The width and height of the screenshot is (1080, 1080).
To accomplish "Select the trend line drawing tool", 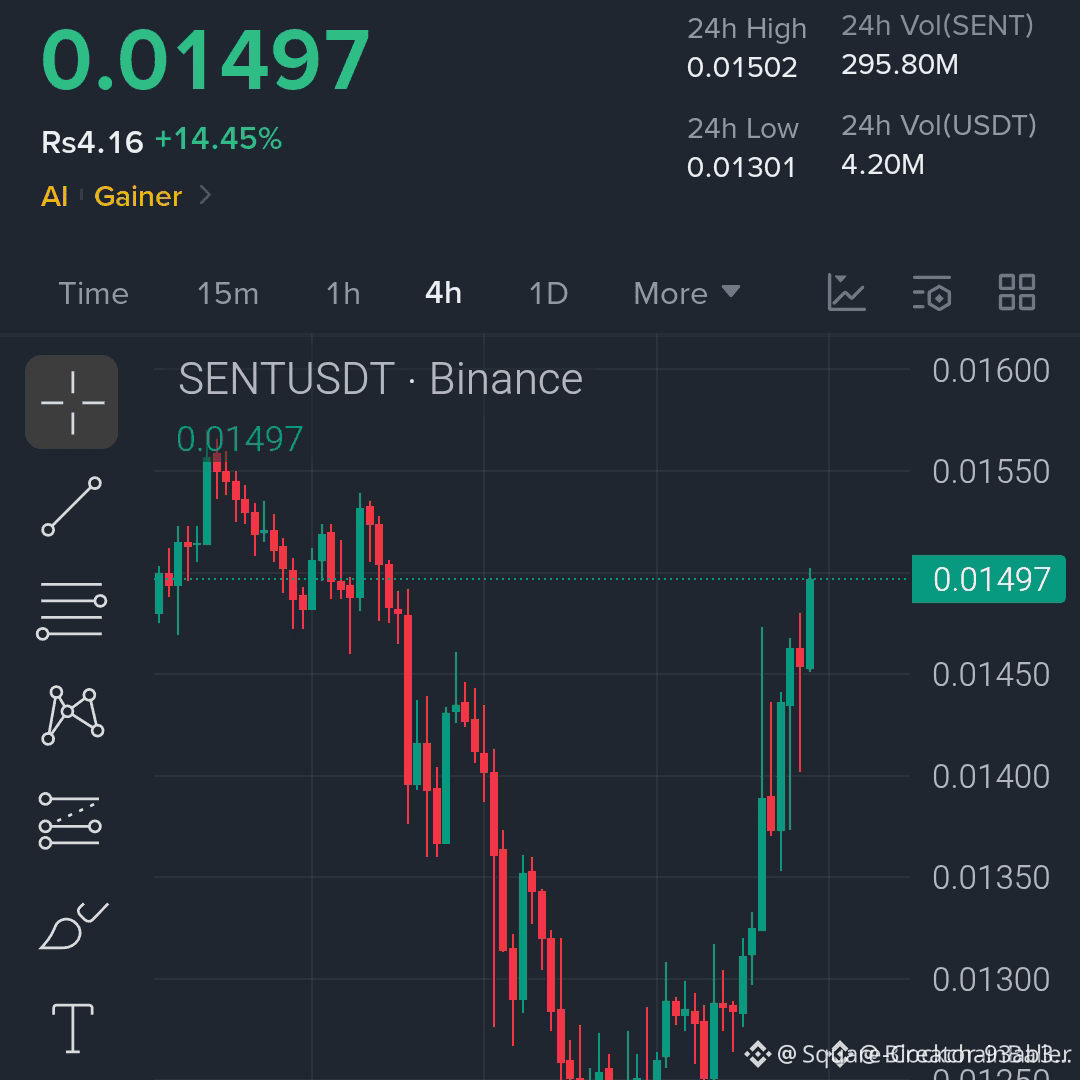I will point(72,506).
